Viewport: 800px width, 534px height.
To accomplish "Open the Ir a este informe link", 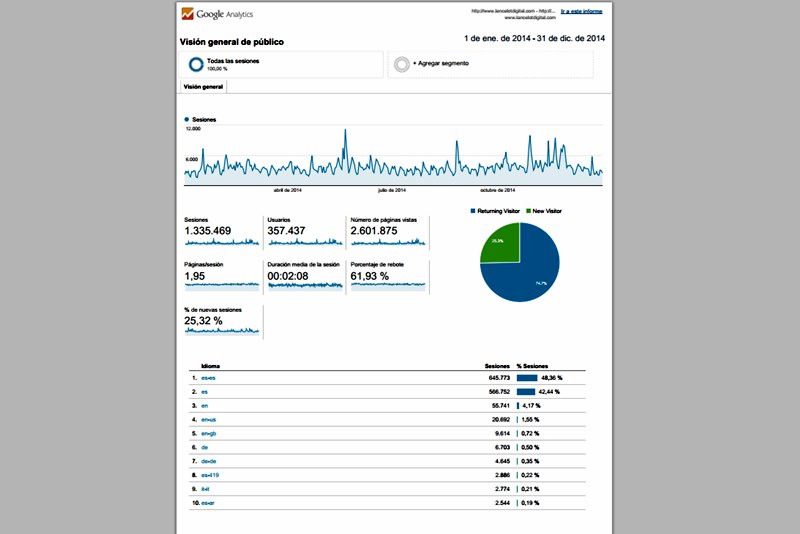I will click(582, 11).
